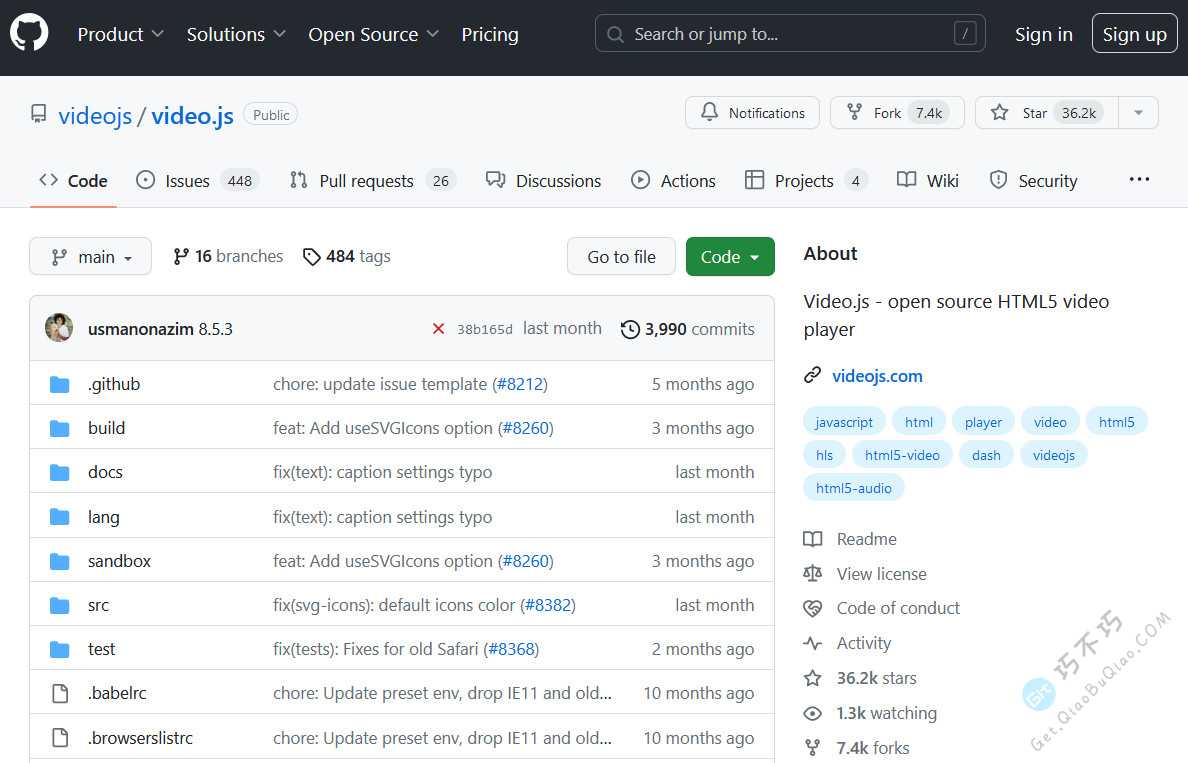This screenshot has height=763, width=1188.
Task: Click the GitHub Octocat logo
Action: [29, 33]
